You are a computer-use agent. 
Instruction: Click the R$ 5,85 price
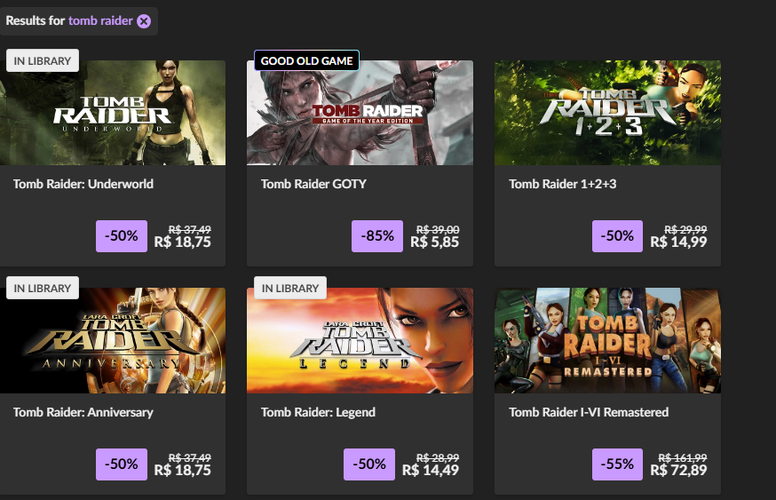[435, 242]
